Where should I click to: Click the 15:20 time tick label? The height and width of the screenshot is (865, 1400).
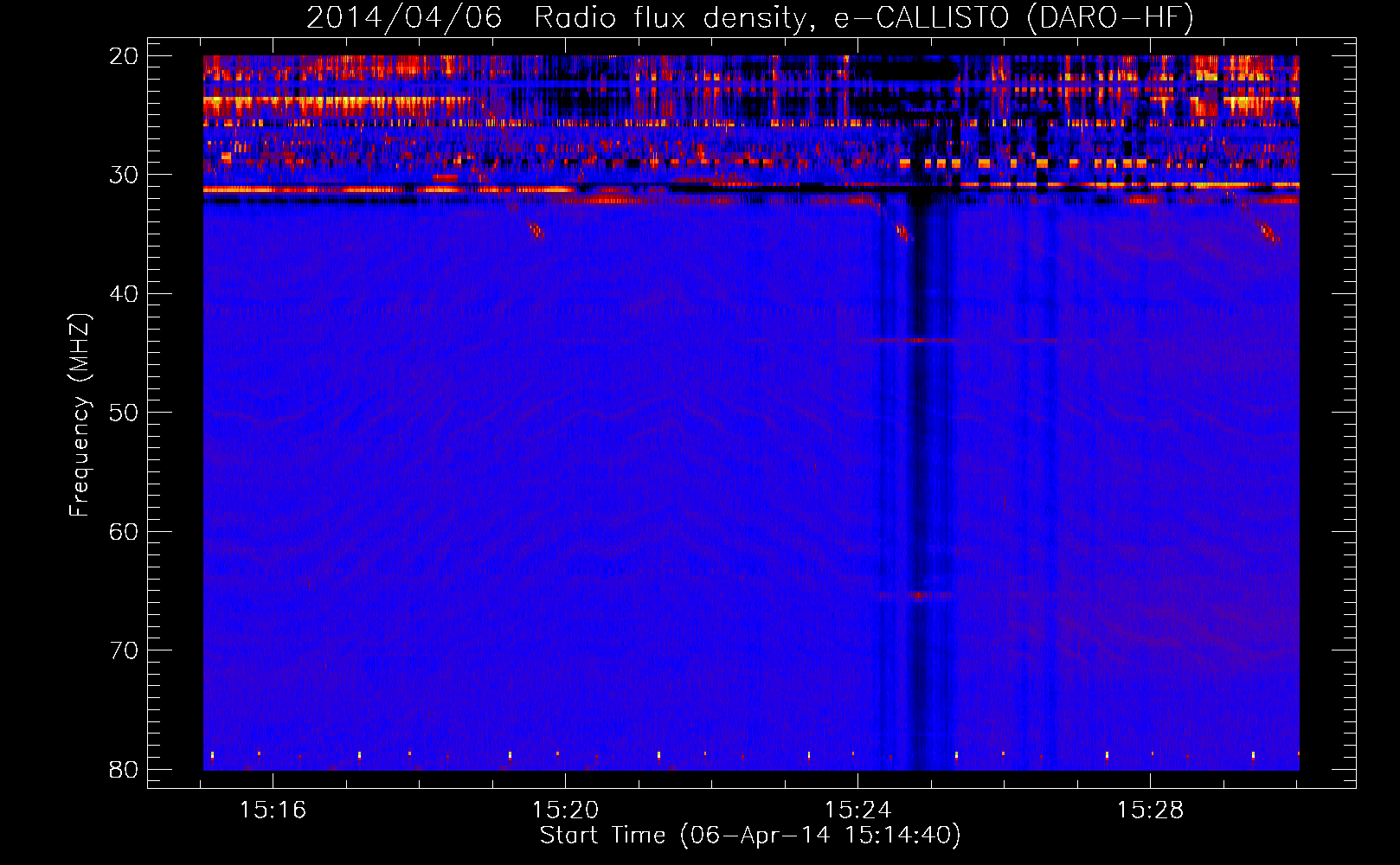click(565, 811)
